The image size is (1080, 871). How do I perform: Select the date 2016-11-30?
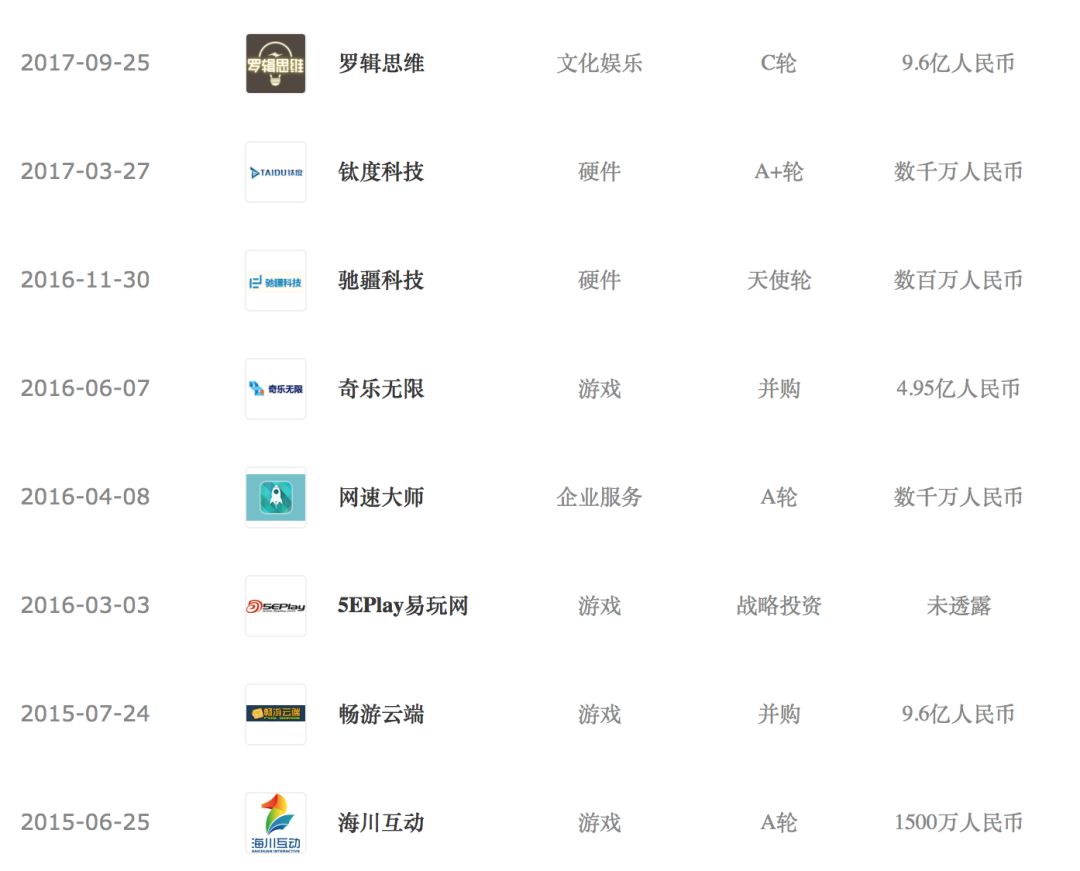85,280
